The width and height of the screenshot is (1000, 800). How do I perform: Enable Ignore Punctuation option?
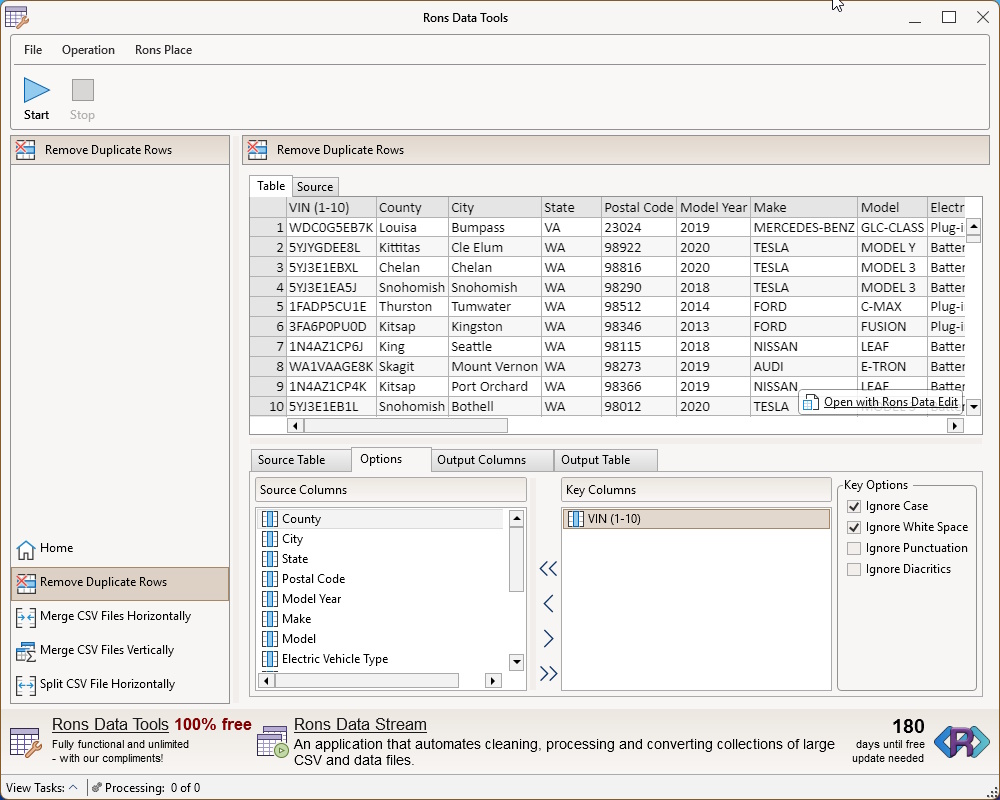854,549
